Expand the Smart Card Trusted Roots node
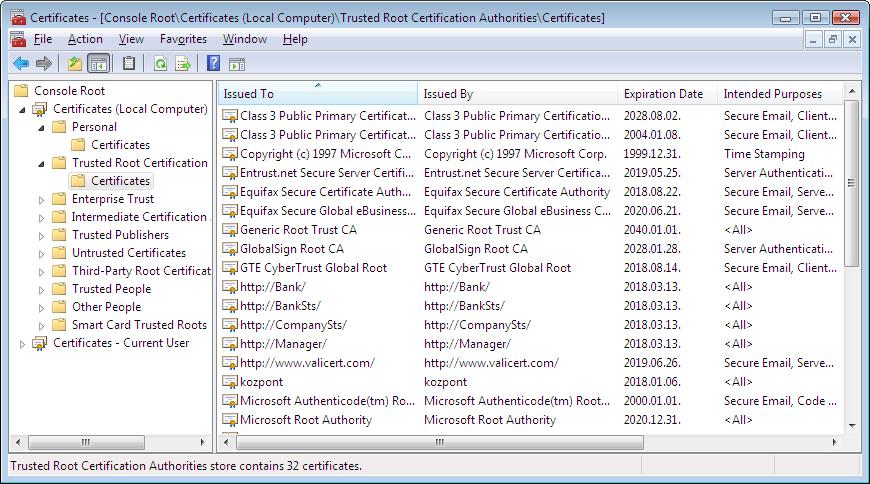This screenshot has height=484, width=870. click(41, 326)
